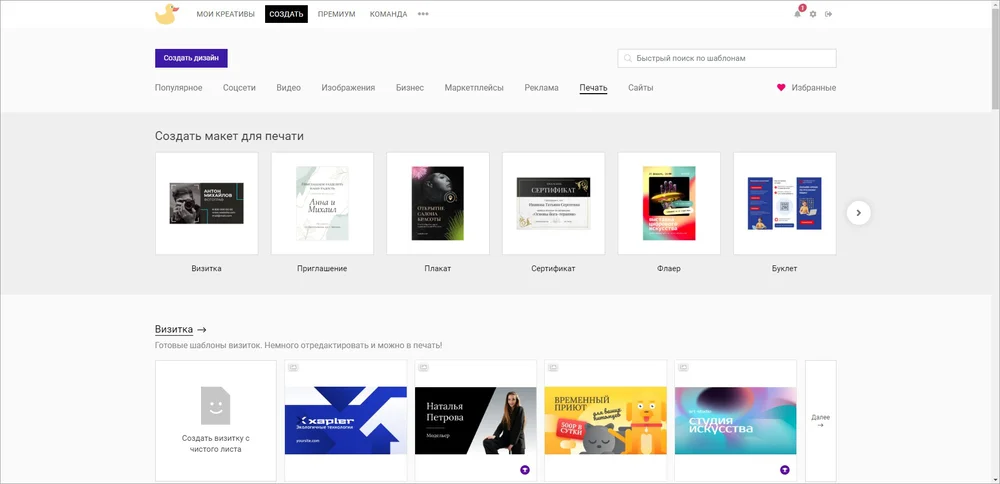Screen dimensions: 1000x484
Task: Switch to Изображения tab
Action: (348, 88)
